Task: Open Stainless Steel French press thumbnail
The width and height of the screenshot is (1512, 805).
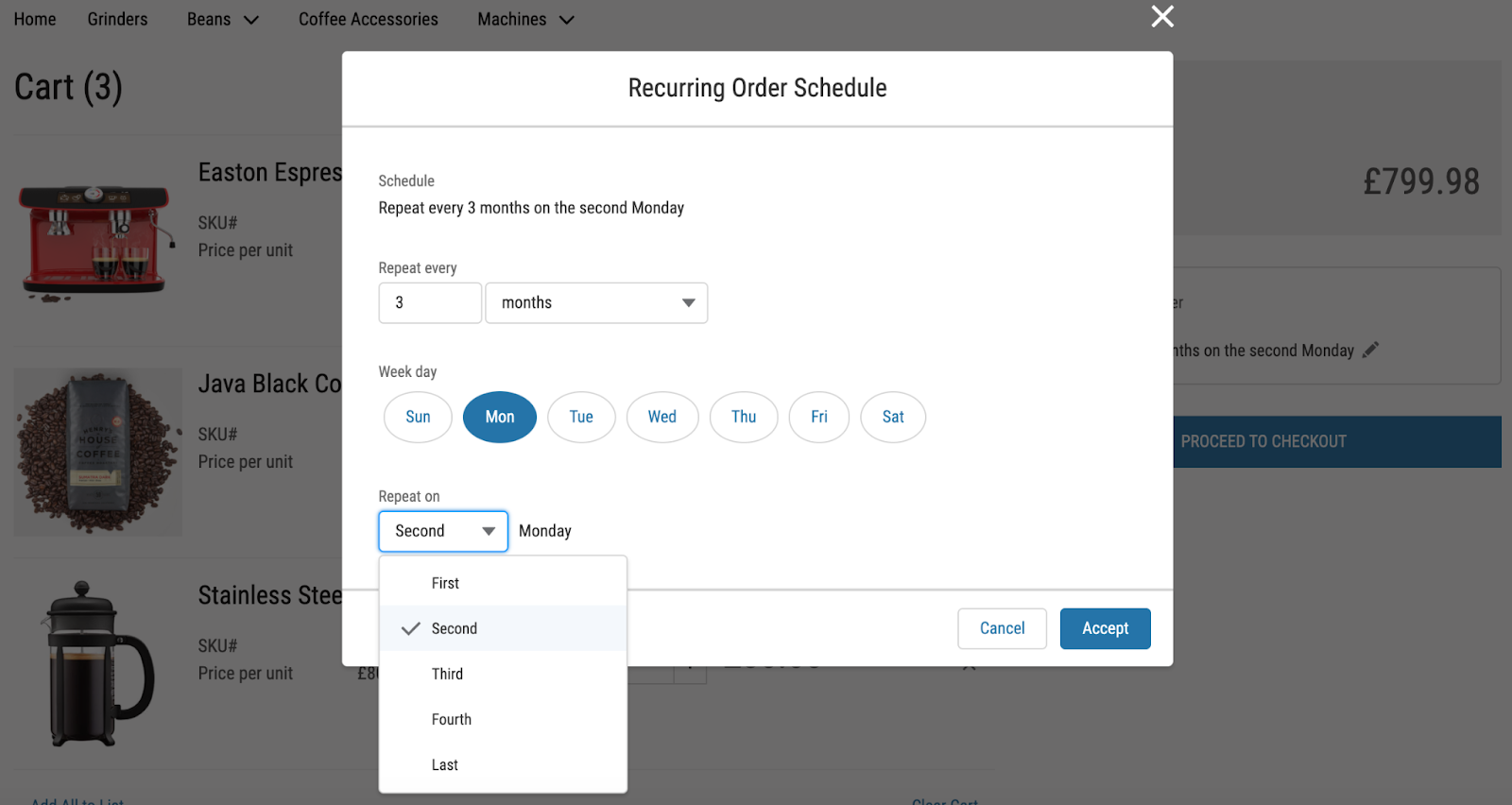Action: coord(98,663)
